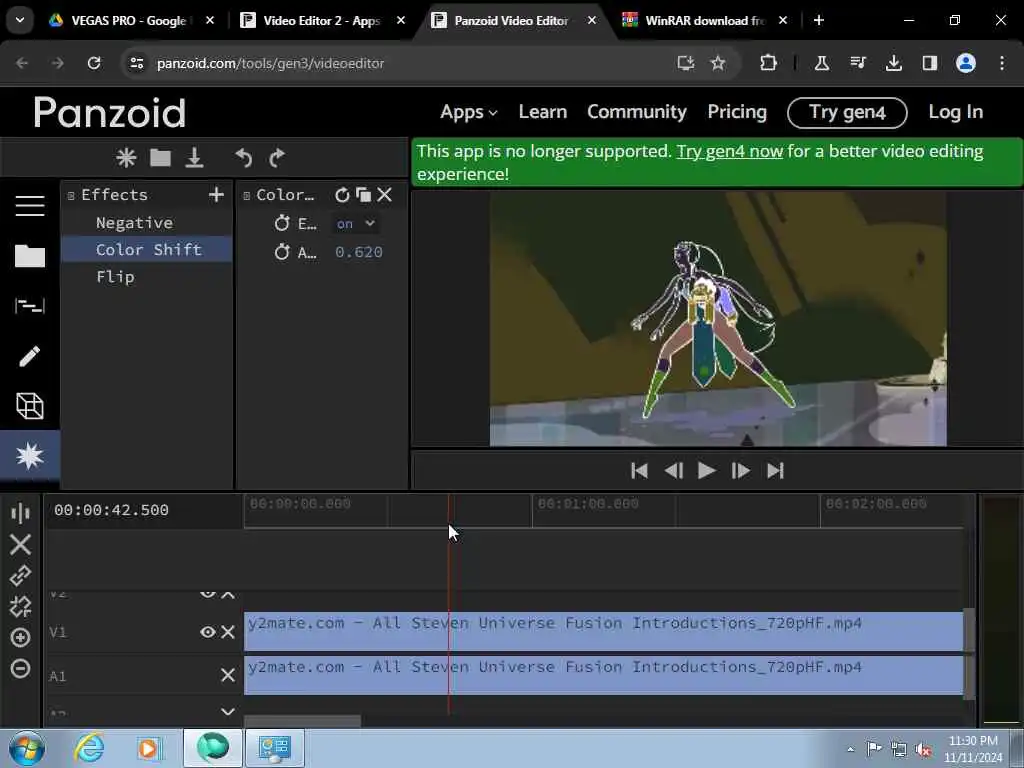Click the timeline horizontal scrollbar
The height and width of the screenshot is (768, 1024).
coord(302,721)
